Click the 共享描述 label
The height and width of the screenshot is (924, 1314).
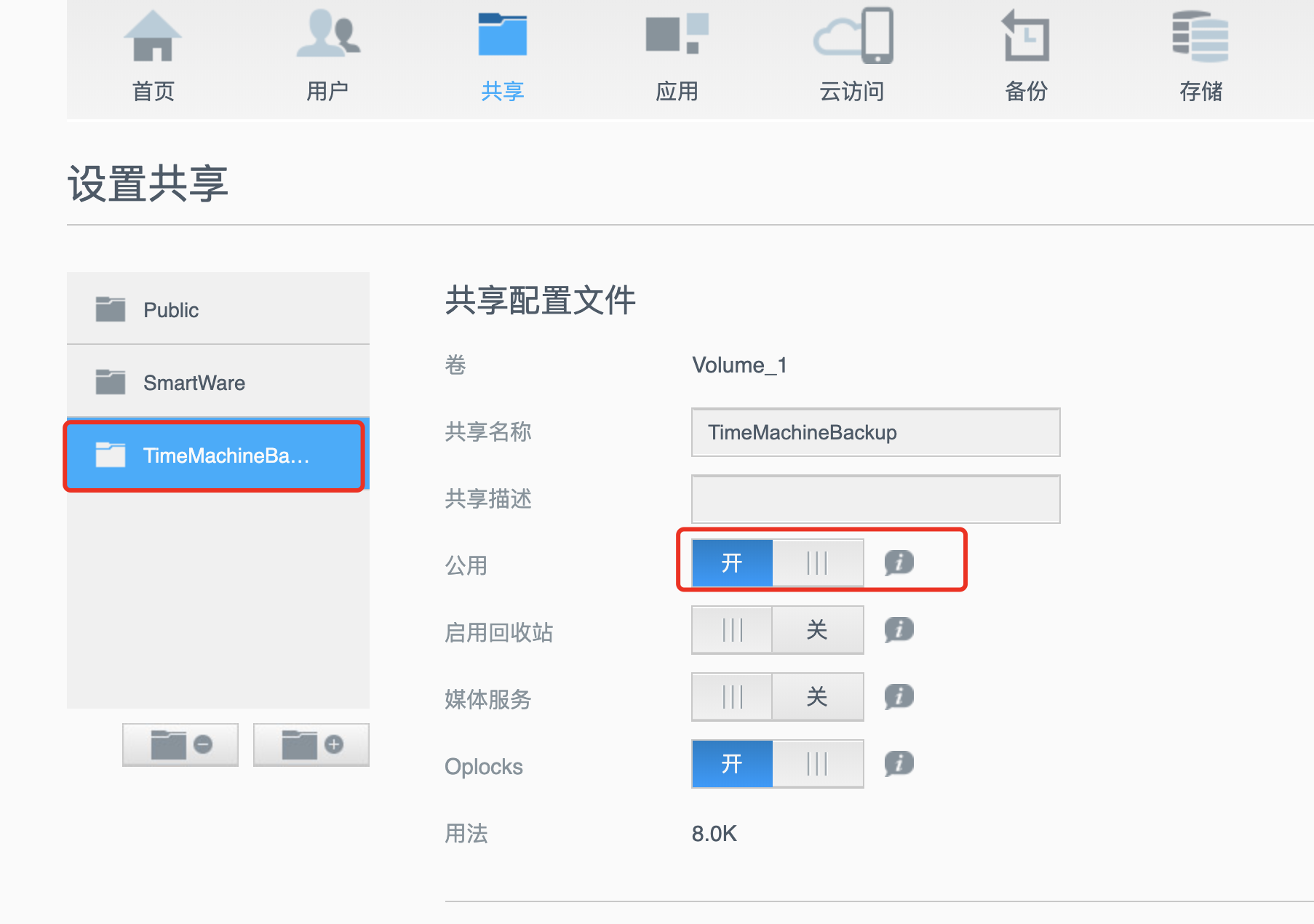[x=488, y=498]
